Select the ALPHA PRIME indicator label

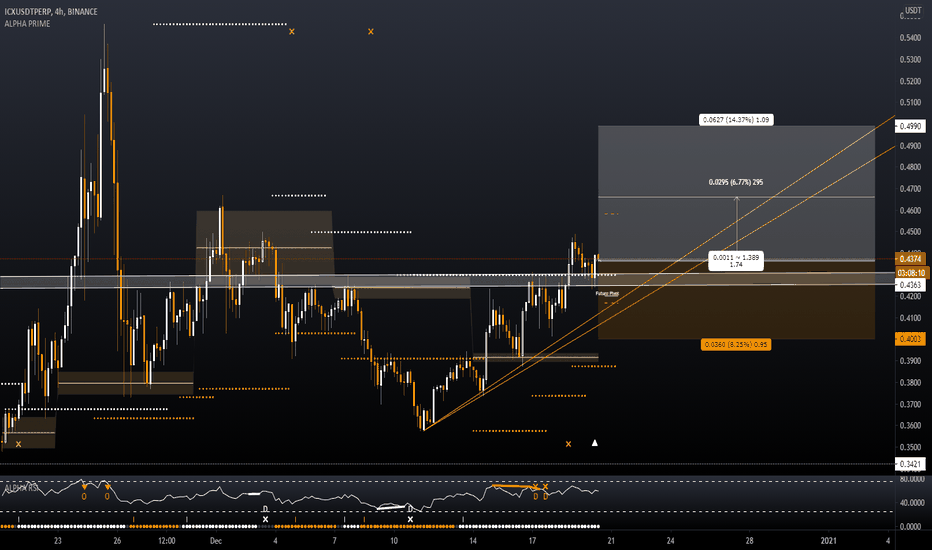27,24
